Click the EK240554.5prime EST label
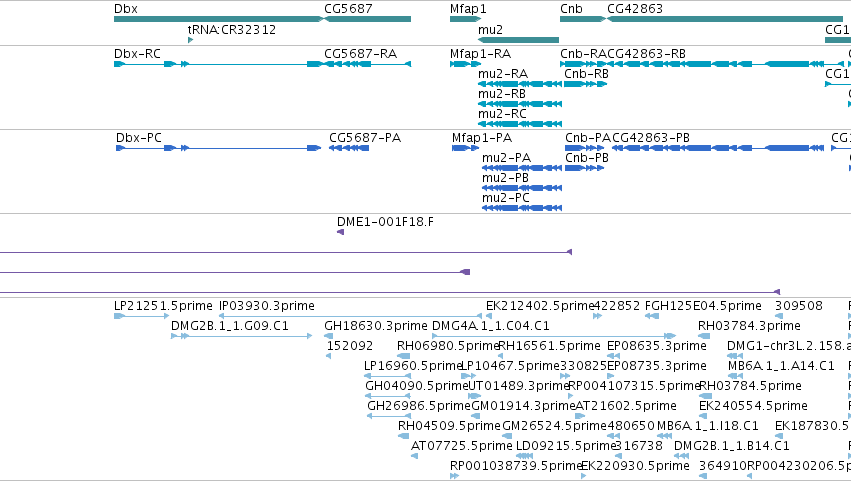 [753, 407]
